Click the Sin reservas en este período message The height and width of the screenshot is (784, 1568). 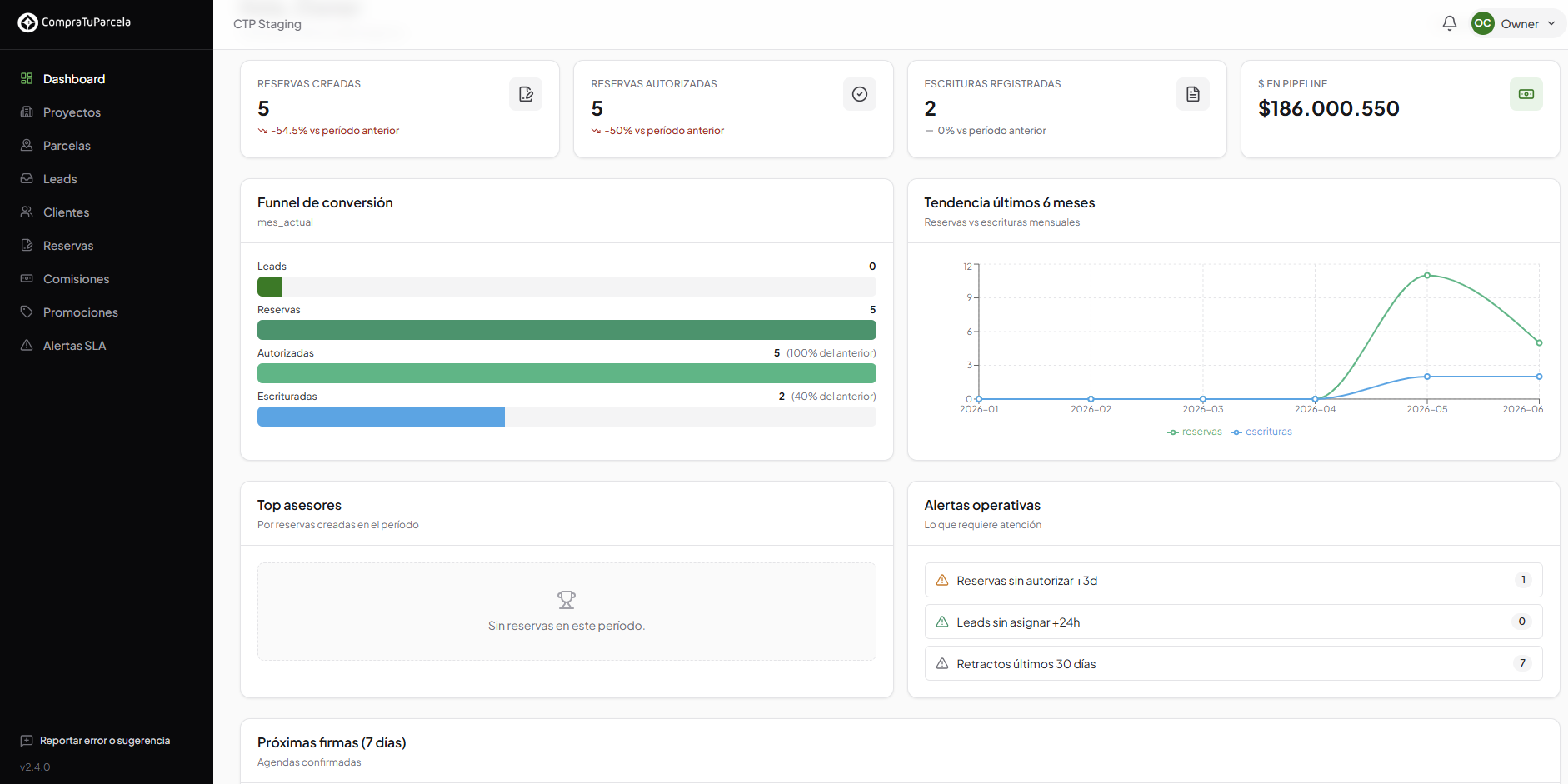[x=567, y=626]
